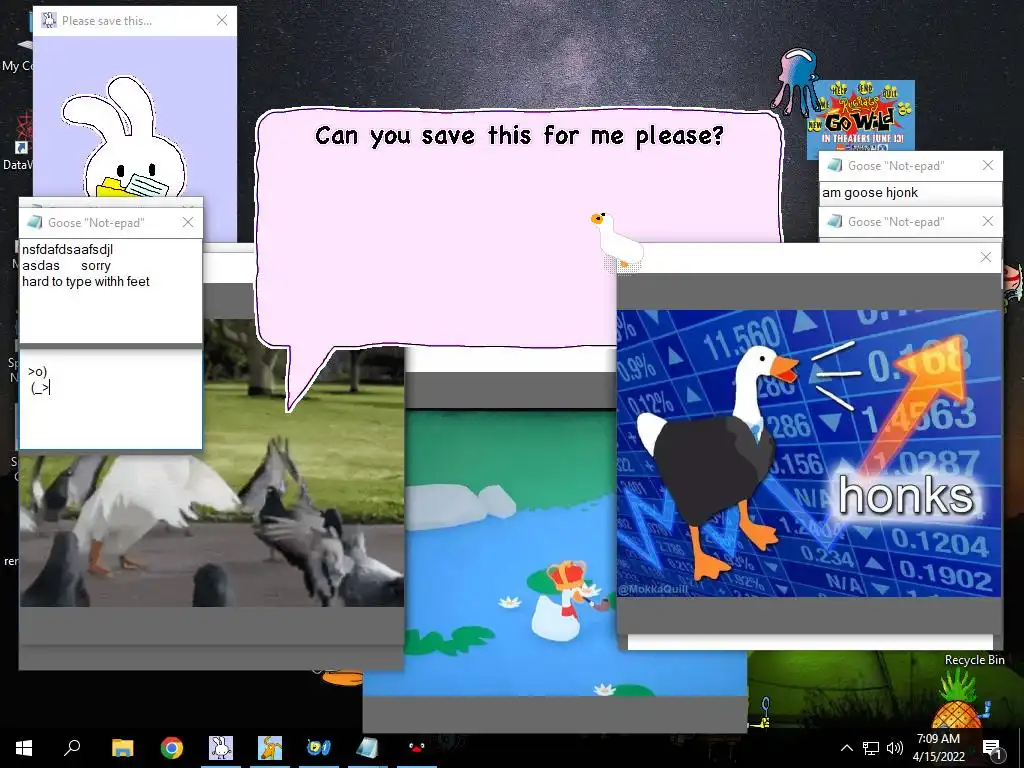Click into the Not-epad with ">o)" duck art
The width and height of the screenshot is (1024, 768).
[111, 400]
